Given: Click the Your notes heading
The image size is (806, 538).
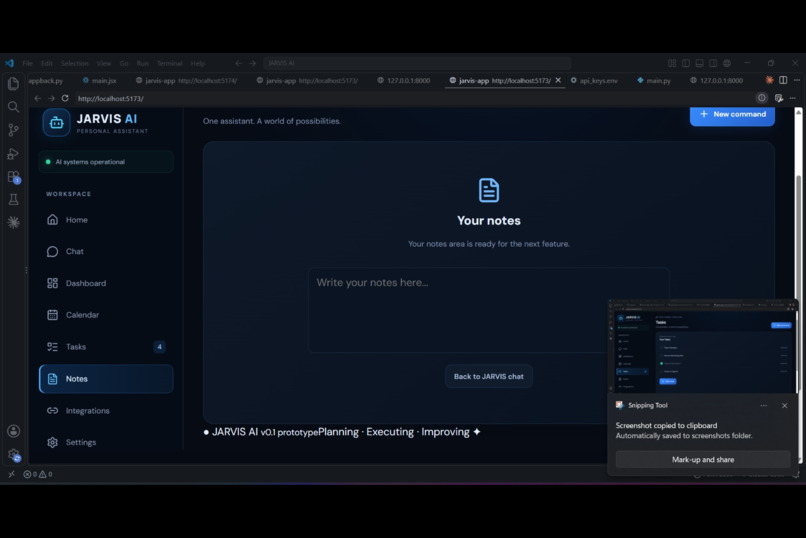Looking at the screenshot, I should pyautogui.click(x=489, y=220).
